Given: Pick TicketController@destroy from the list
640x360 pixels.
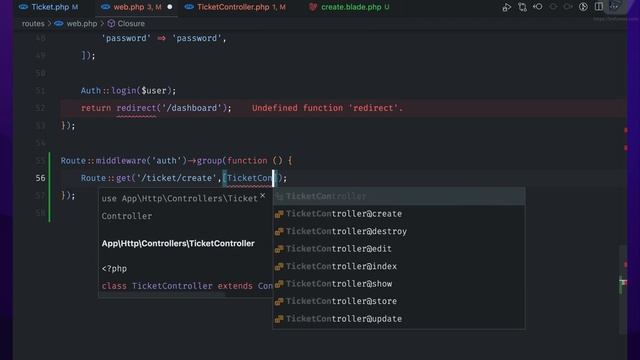Looking at the screenshot, I should click(399, 231).
